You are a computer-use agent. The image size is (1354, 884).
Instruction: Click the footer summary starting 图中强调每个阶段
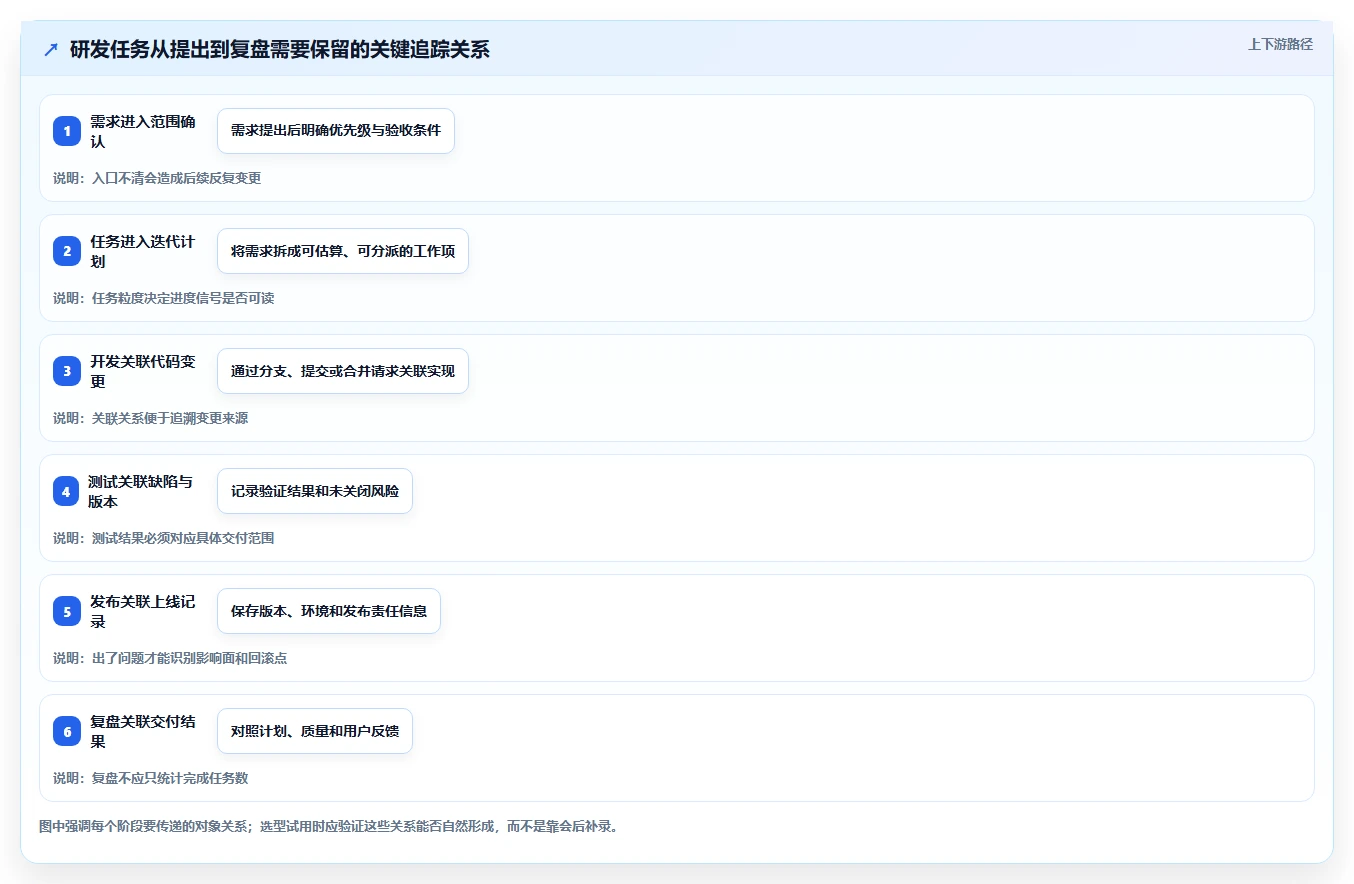click(328, 827)
